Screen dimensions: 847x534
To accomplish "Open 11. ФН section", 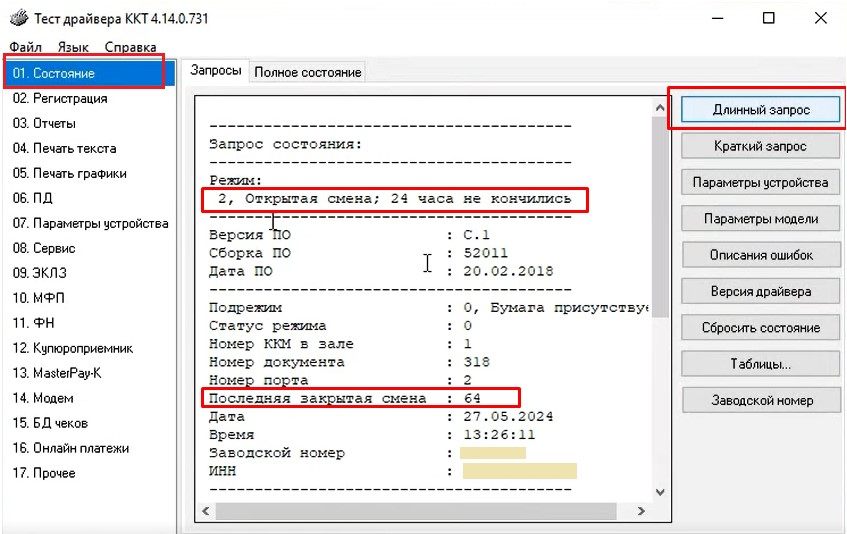I will click(33, 323).
